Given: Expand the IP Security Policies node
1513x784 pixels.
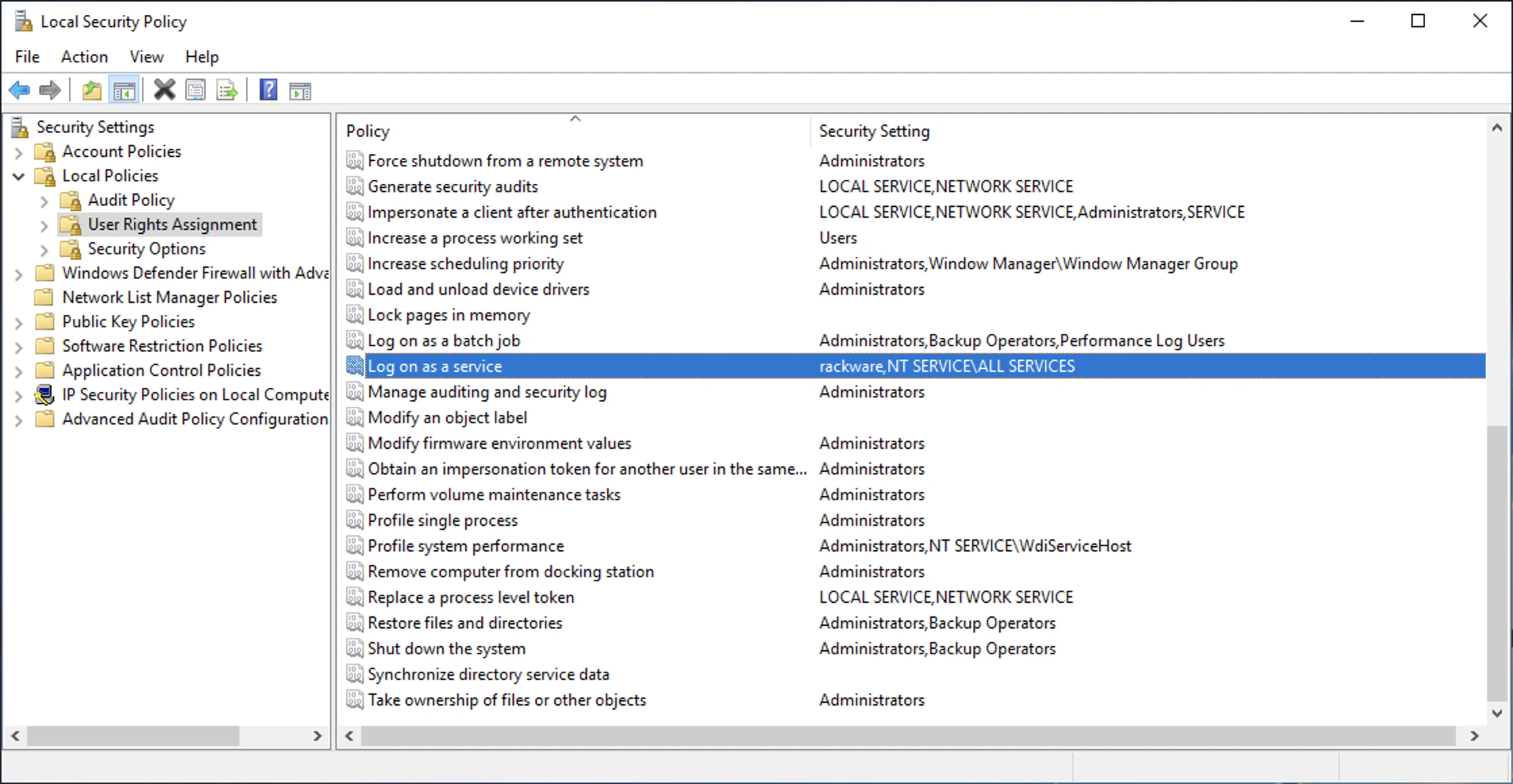Looking at the screenshot, I should click(x=19, y=397).
